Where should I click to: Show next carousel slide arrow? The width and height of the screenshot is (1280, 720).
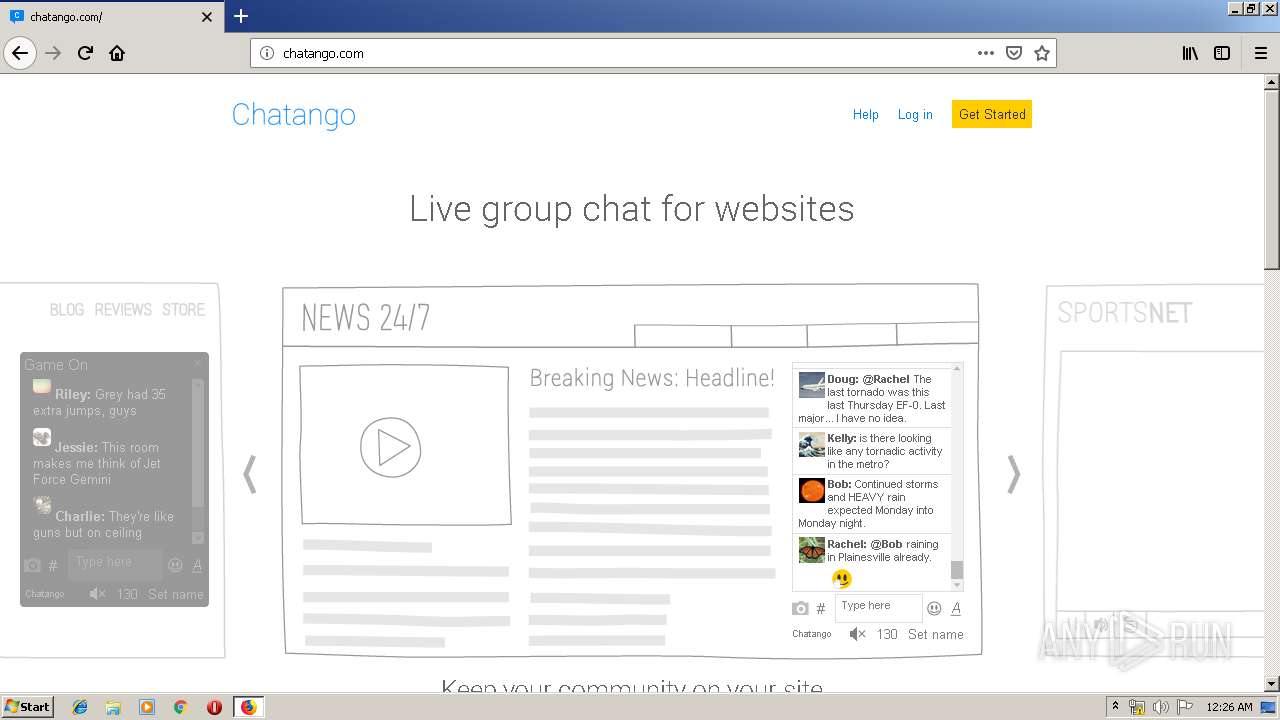(1013, 474)
